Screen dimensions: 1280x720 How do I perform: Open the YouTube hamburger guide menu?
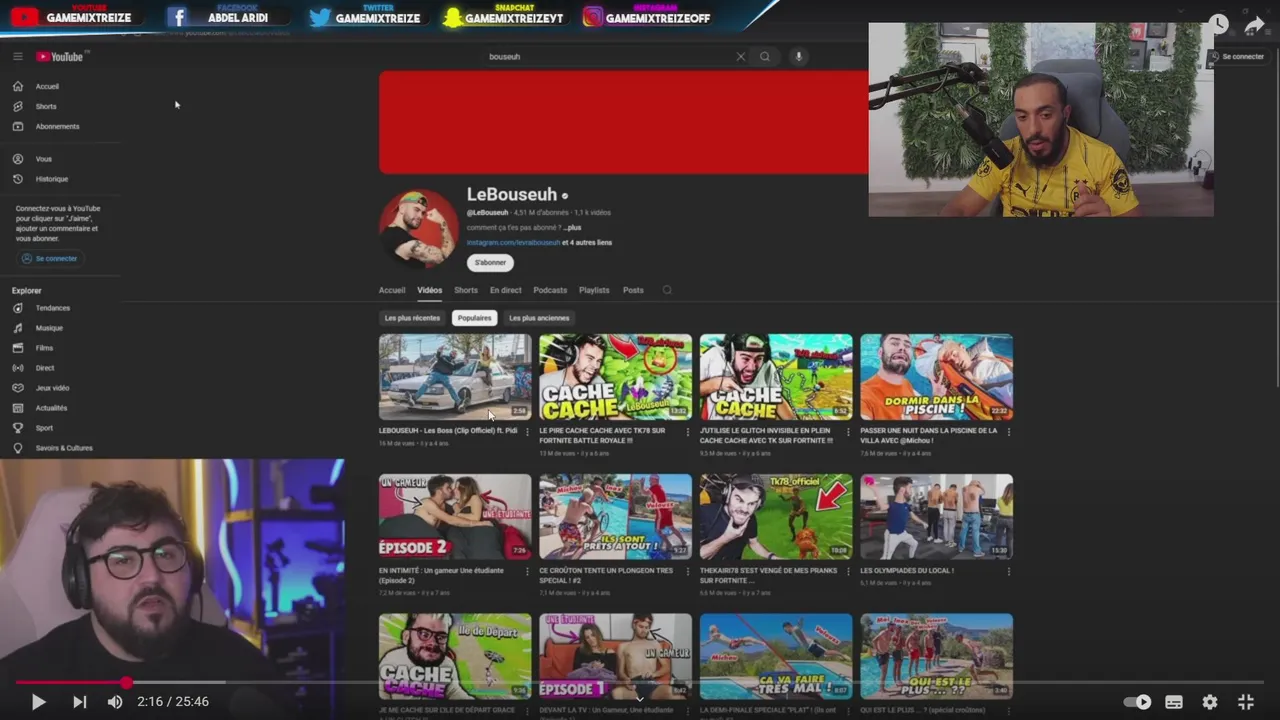[17, 56]
